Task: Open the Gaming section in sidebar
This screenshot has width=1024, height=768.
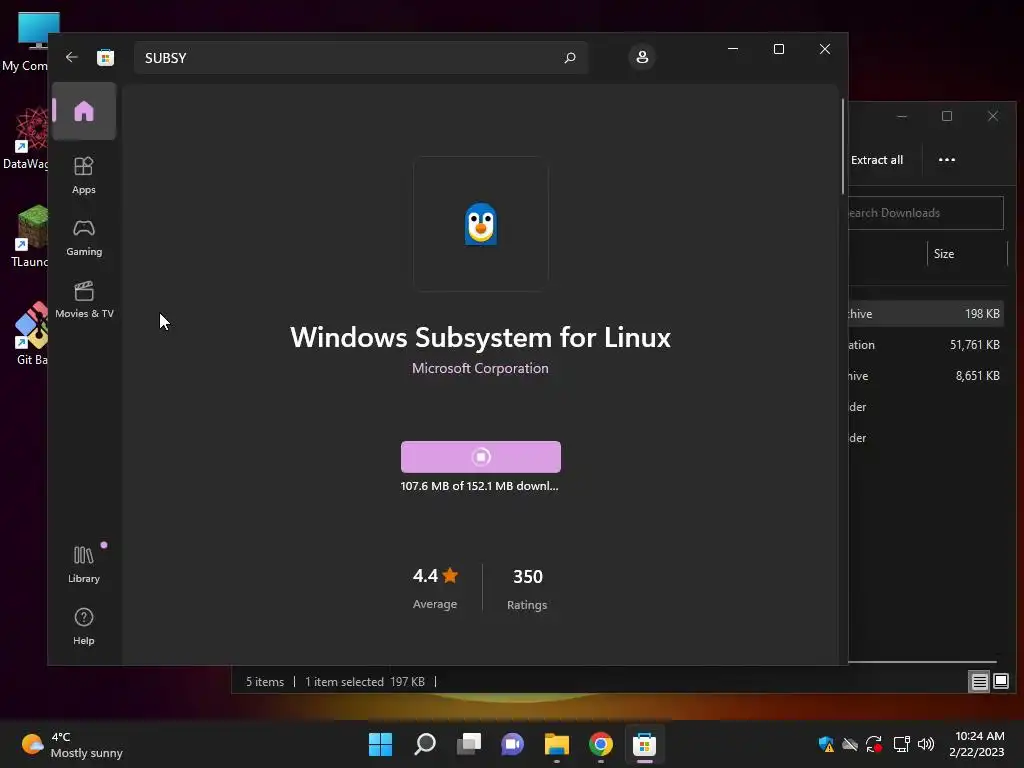Action: (84, 238)
